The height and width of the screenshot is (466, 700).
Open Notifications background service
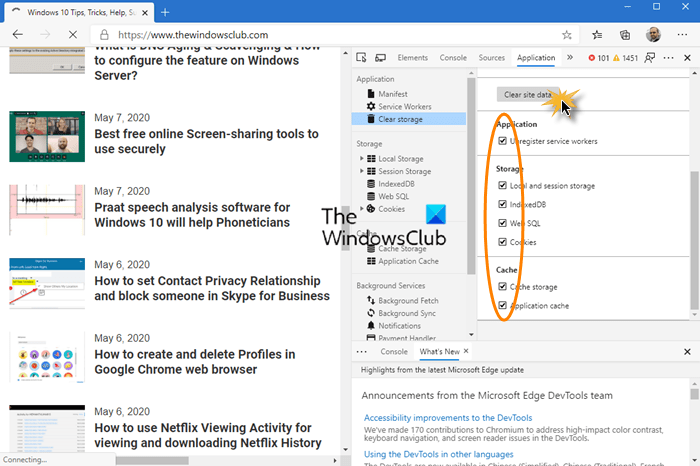tap(399, 325)
